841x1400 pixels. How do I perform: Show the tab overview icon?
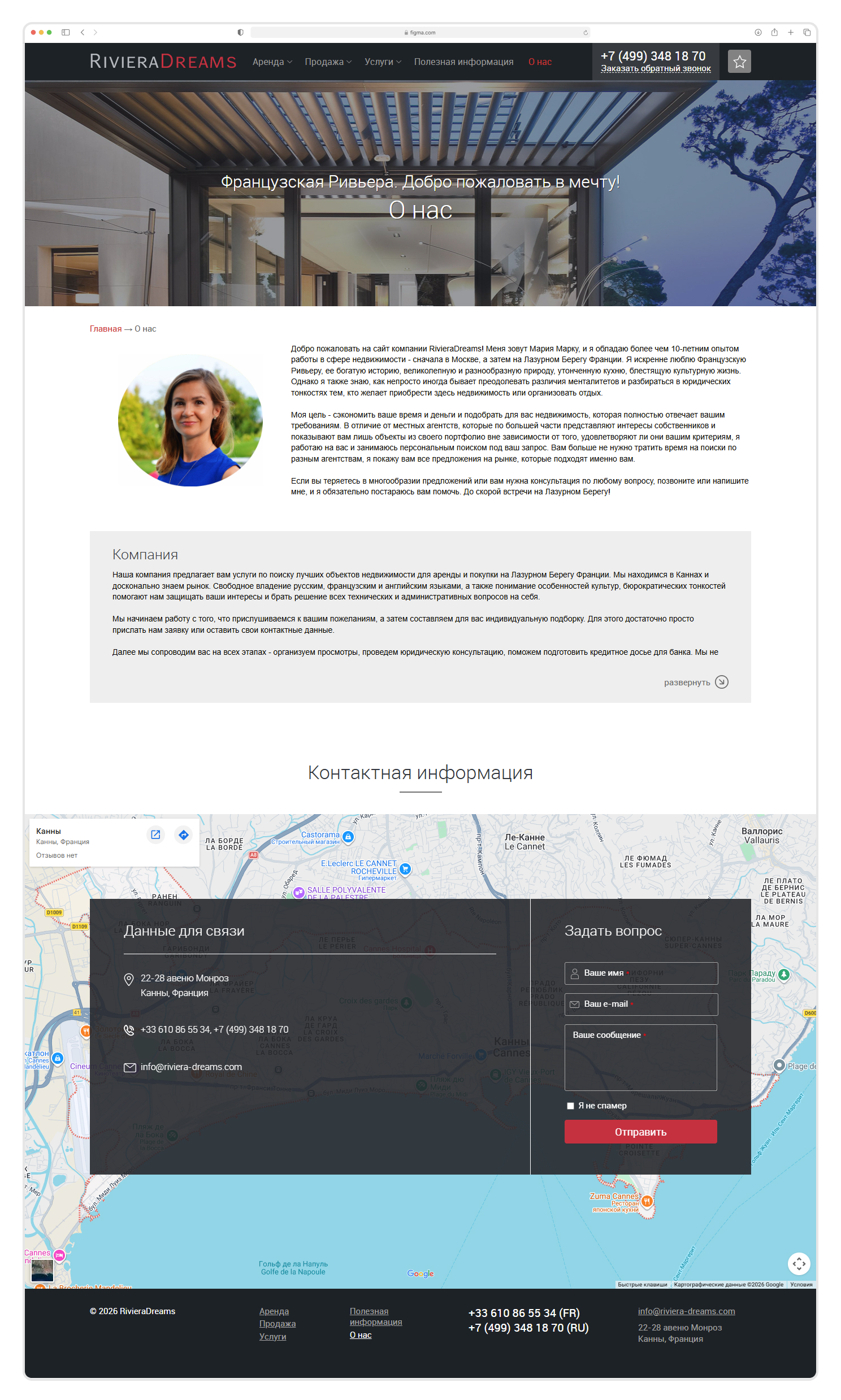(x=807, y=32)
